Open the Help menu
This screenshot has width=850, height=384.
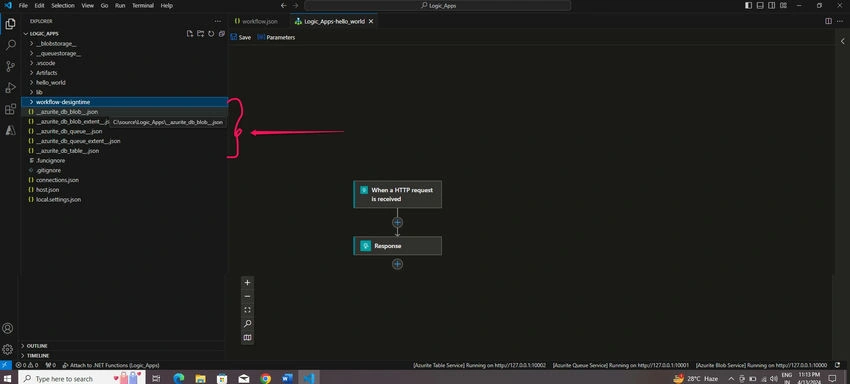166,5
